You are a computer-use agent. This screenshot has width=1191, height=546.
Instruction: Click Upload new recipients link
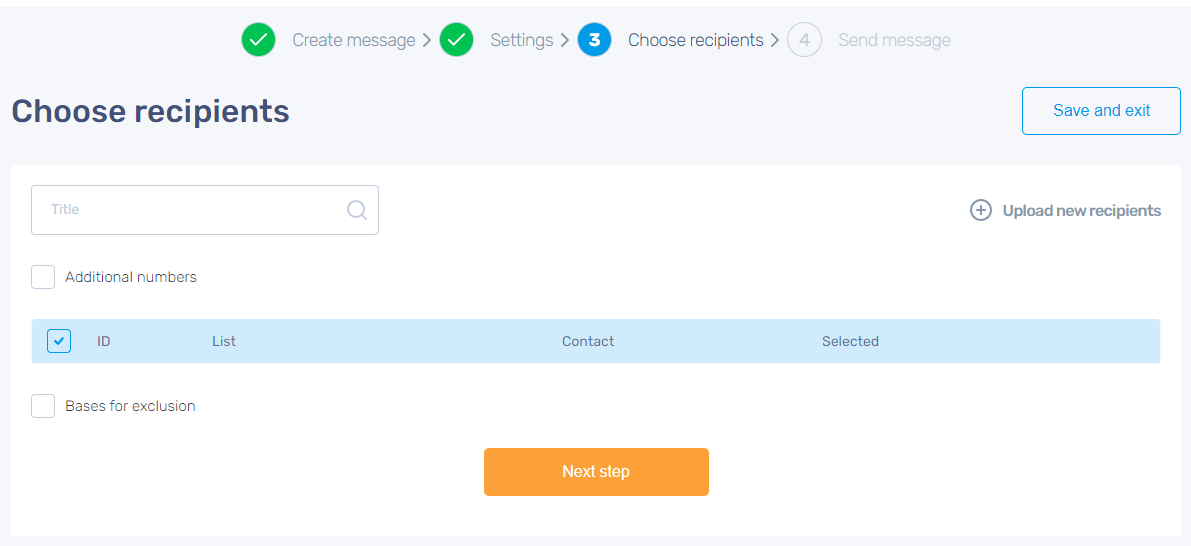(1081, 210)
